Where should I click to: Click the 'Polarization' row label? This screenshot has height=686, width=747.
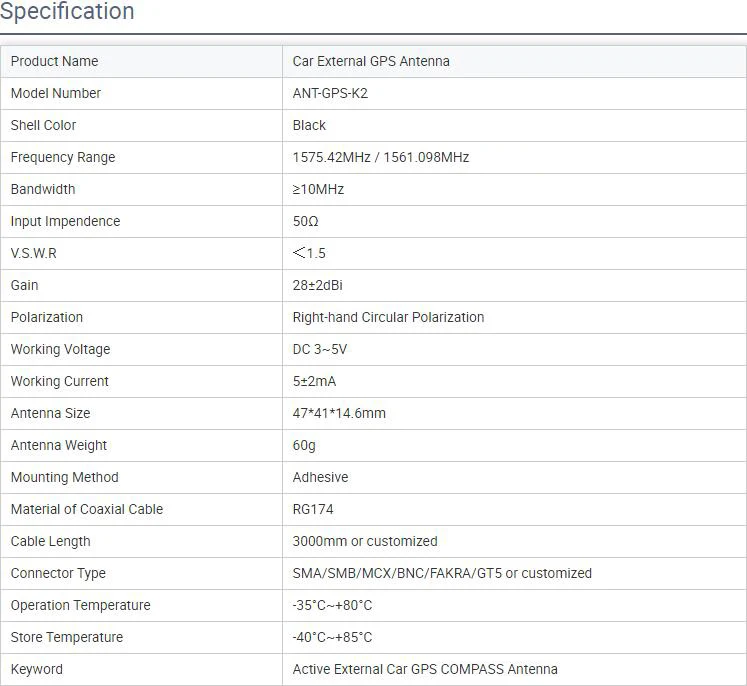pyautogui.click(x=47, y=317)
